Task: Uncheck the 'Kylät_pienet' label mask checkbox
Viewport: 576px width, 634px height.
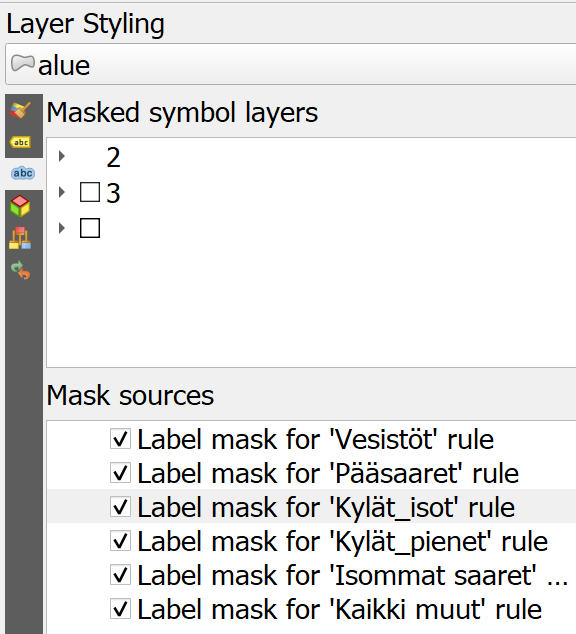Action: click(x=120, y=541)
